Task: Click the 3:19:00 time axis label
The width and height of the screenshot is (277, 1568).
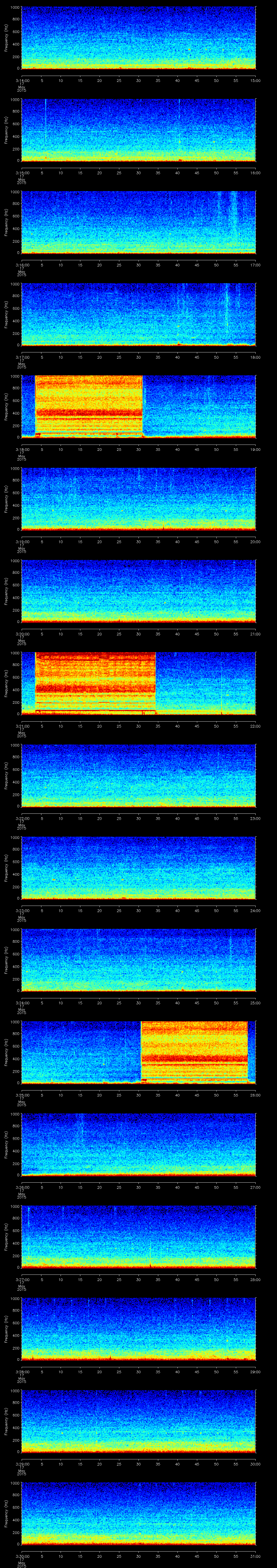Action: 22,541
